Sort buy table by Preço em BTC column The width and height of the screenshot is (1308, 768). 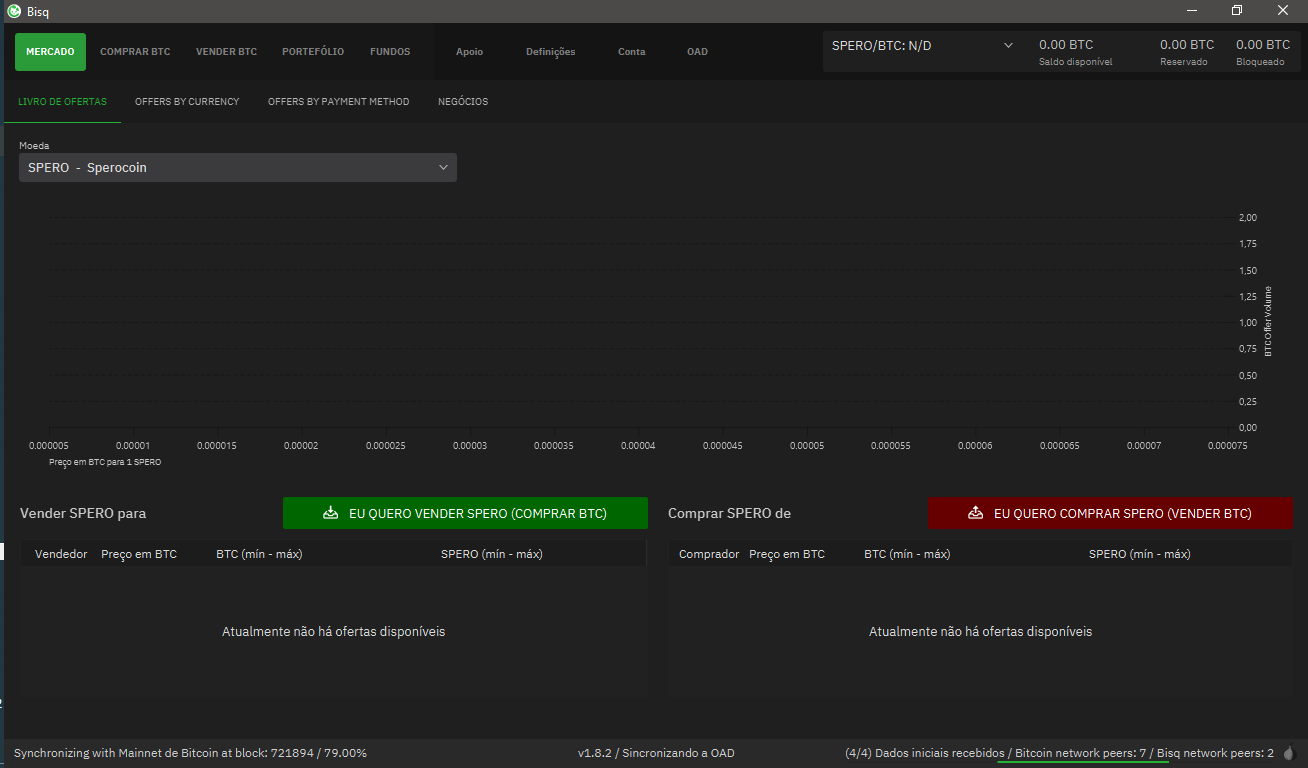(x=787, y=554)
